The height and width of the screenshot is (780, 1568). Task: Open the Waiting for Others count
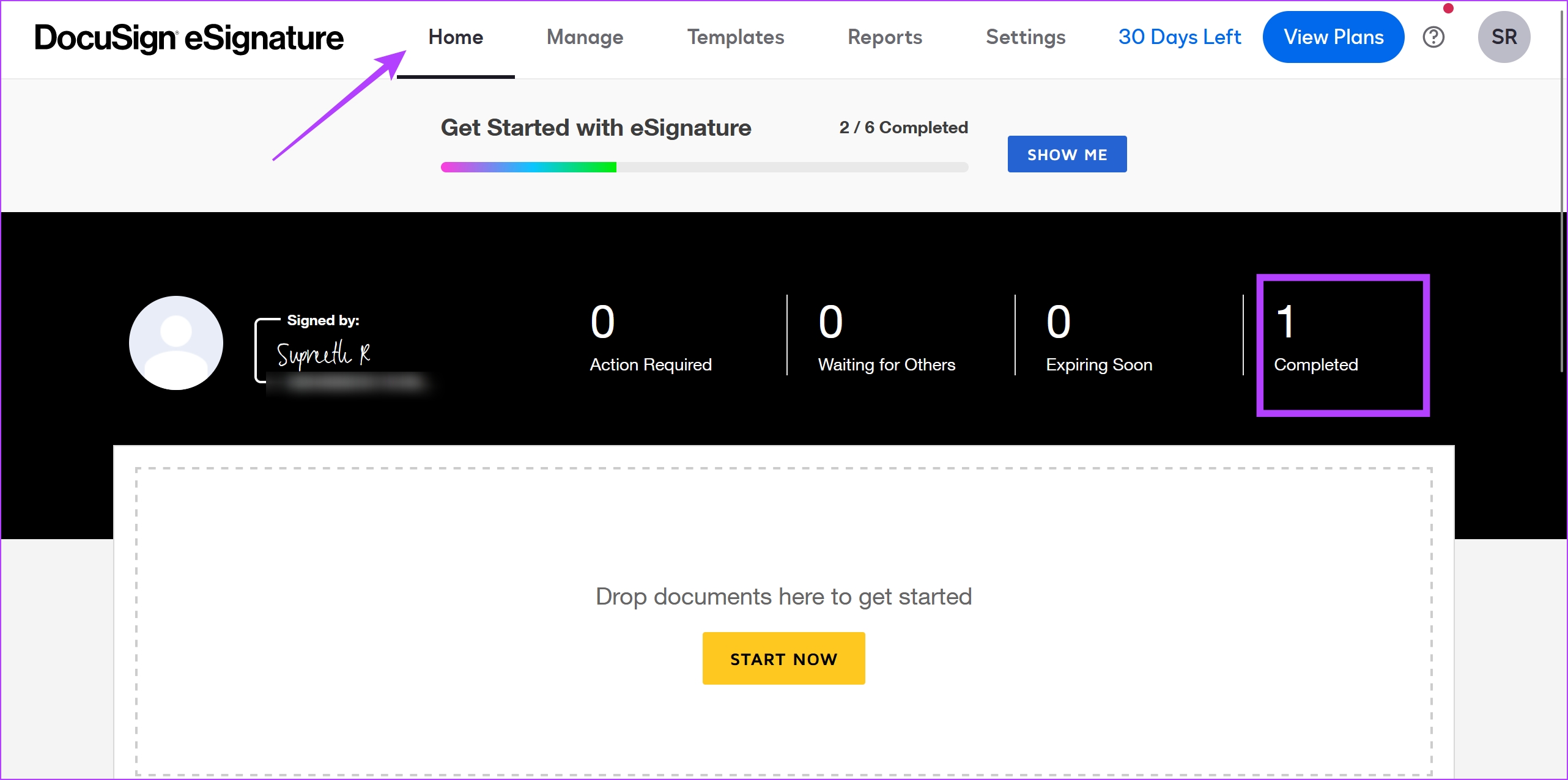pyautogui.click(x=887, y=337)
